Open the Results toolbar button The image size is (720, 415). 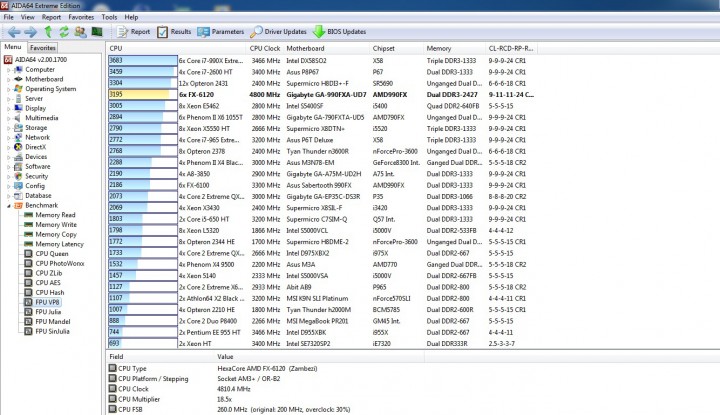(x=174, y=32)
